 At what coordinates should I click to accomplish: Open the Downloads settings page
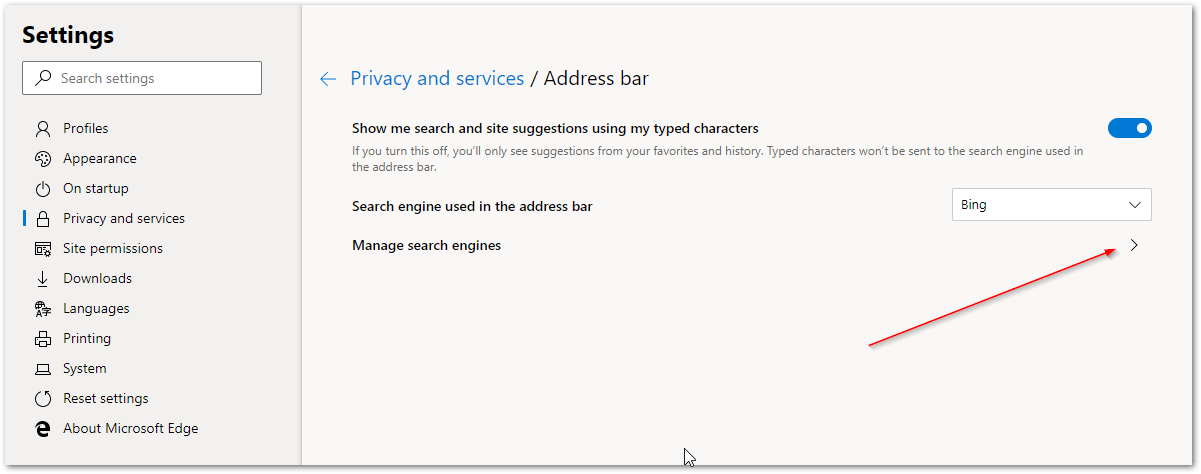tap(97, 279)
